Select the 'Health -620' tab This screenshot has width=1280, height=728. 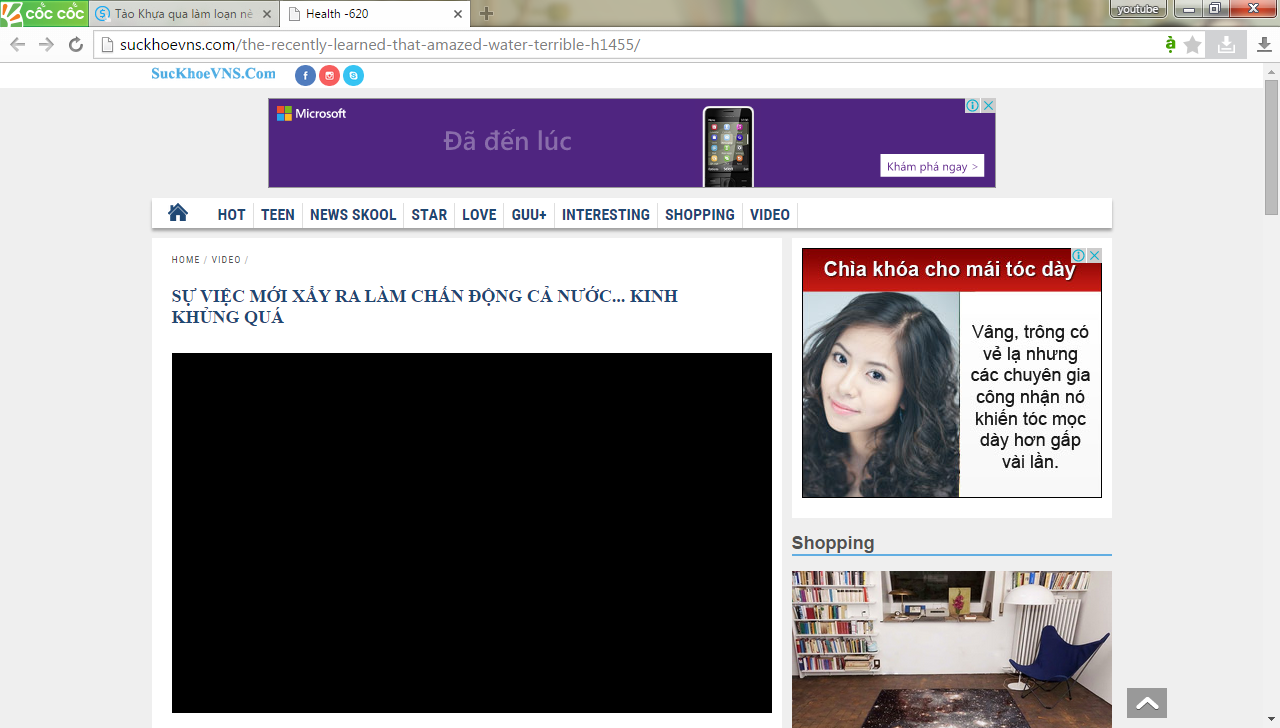[x=375, y=14]
